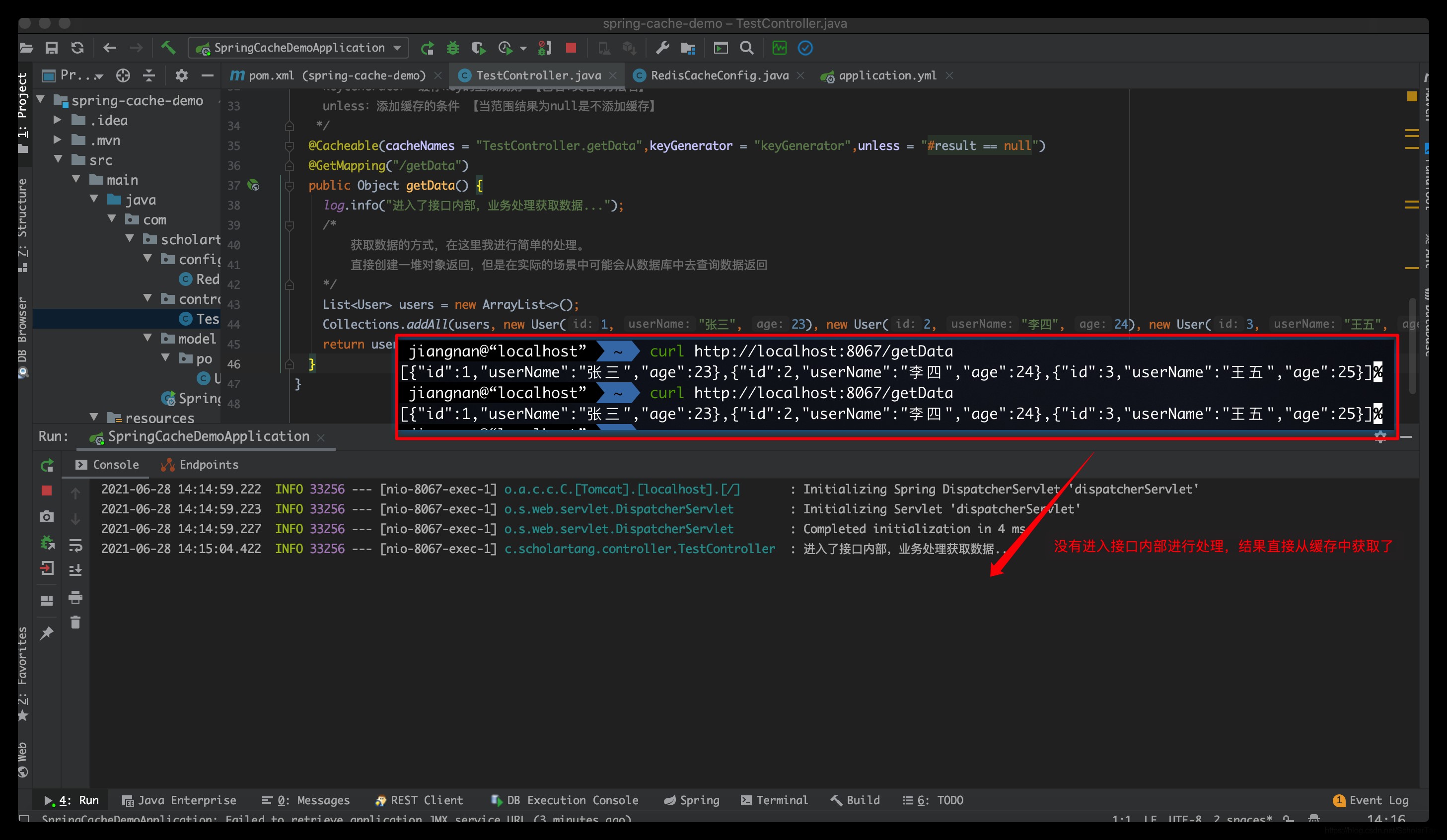
Task: Open the Terminal tool window
Action: pos(774,800)
